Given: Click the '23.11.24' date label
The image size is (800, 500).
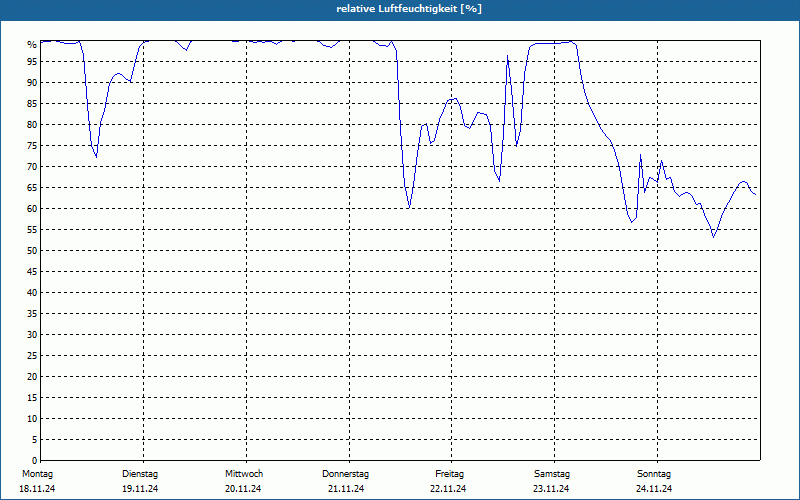Looking at the screenshot, I should click(x=551, y=489).
